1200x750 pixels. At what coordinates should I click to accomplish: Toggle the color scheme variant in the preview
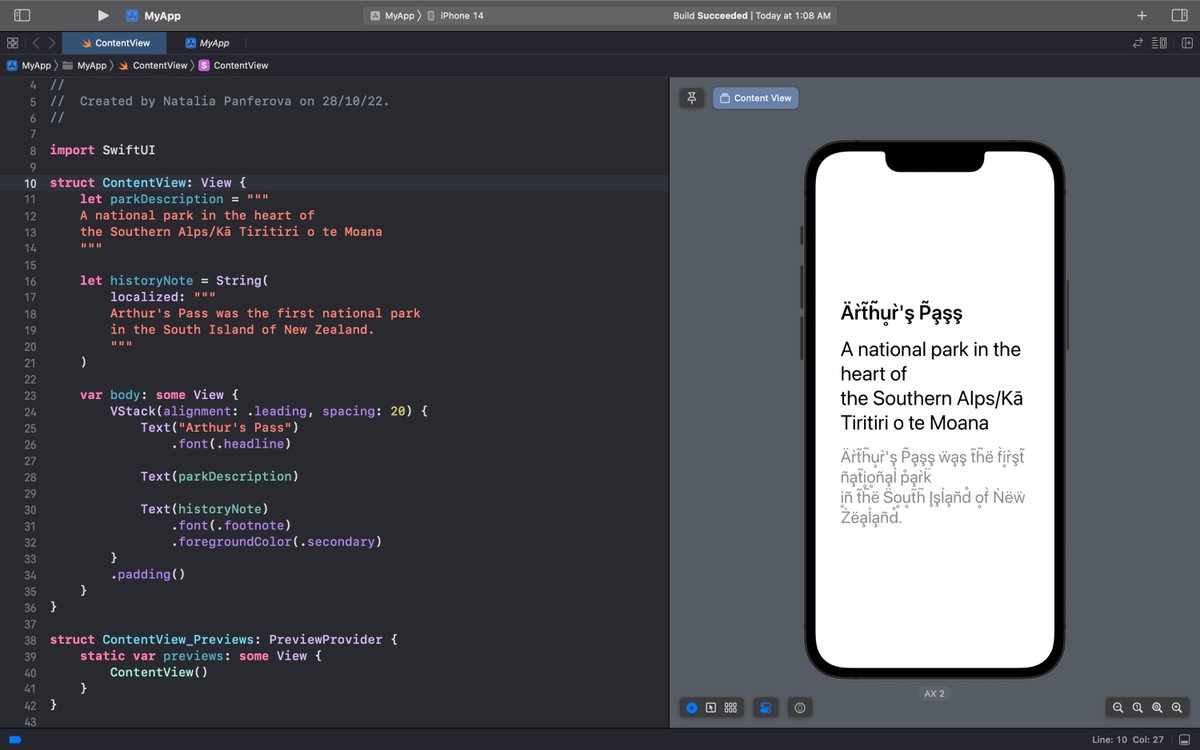tap(765, 707)
